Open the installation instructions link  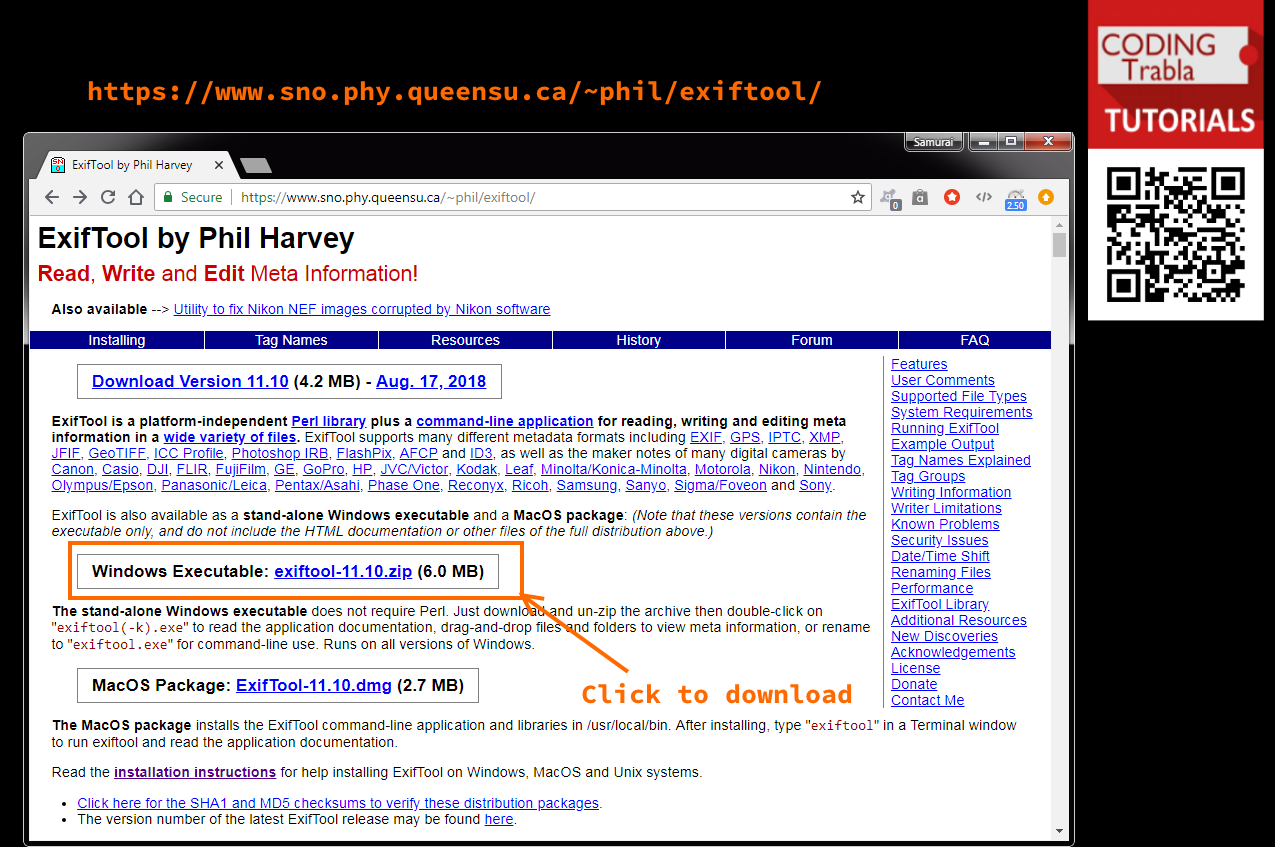pos(195,772)
